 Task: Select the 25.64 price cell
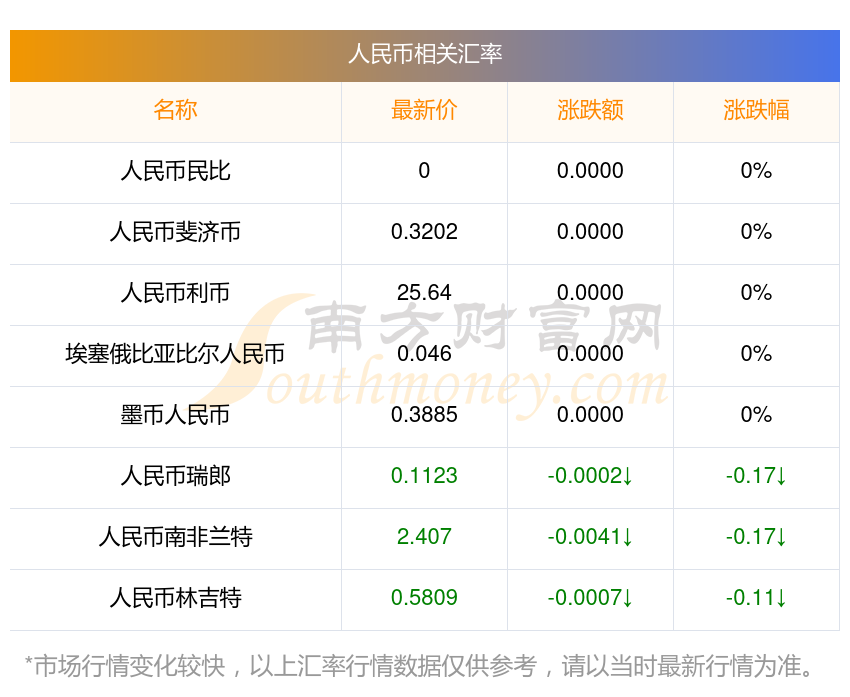(x=424, y=293)
